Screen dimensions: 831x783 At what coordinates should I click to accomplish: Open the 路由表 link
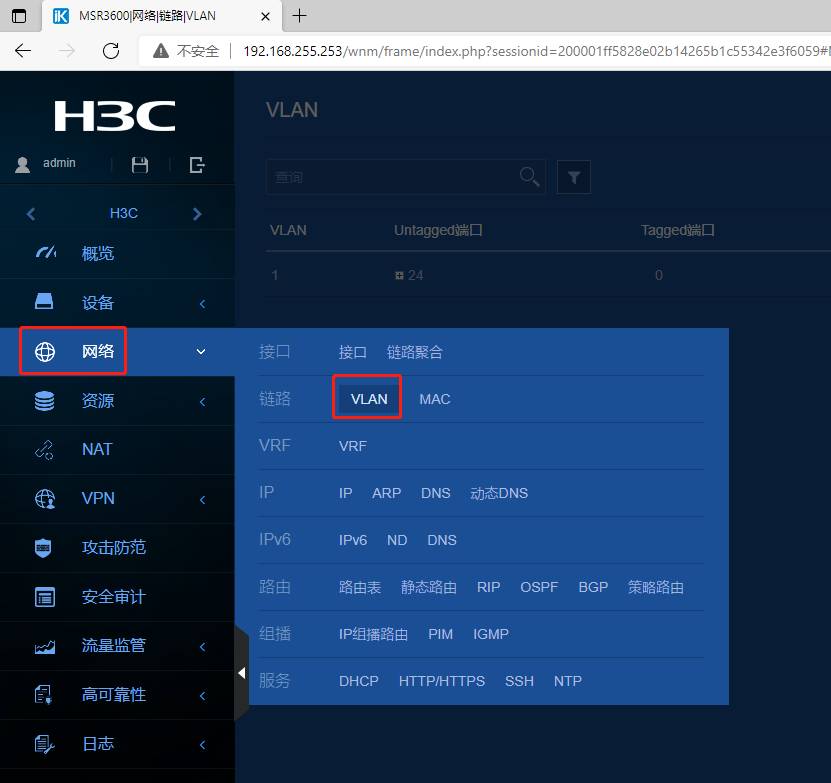click(x=360, y=587)
